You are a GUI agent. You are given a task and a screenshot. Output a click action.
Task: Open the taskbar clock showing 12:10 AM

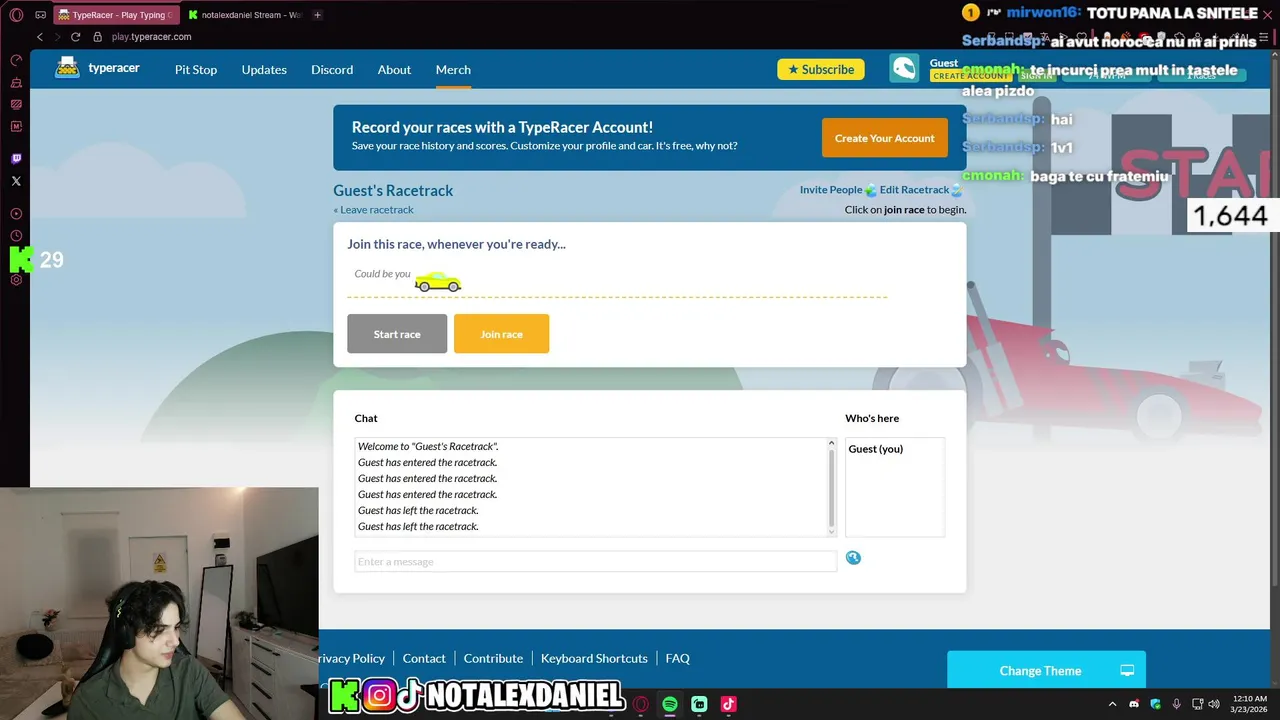tap(1248, 704)
